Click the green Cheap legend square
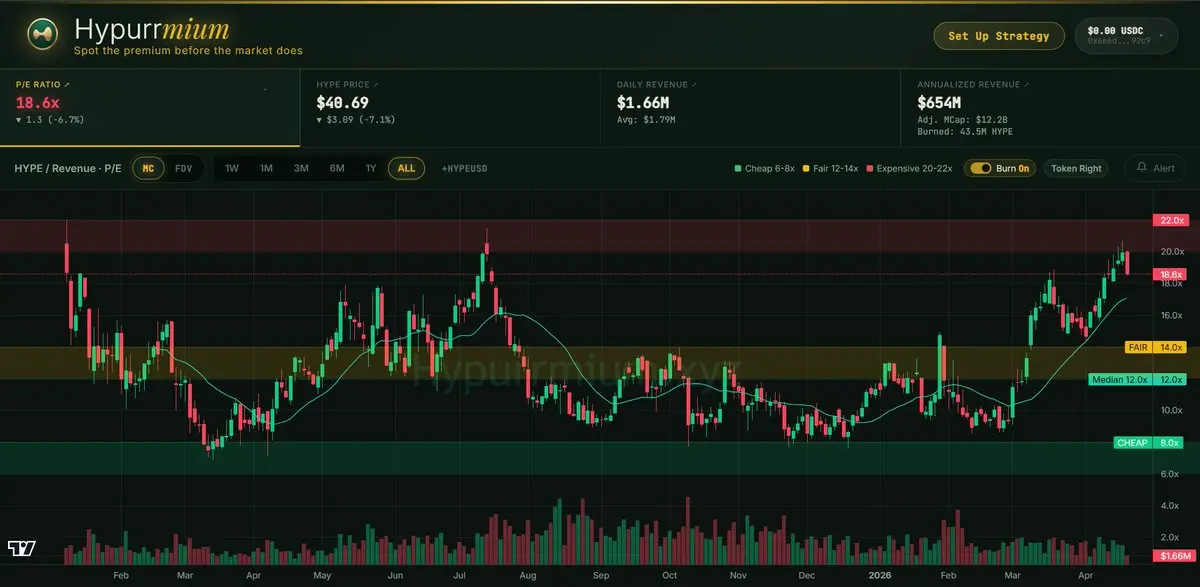The image size is (1200, 587). click(737, 169)
